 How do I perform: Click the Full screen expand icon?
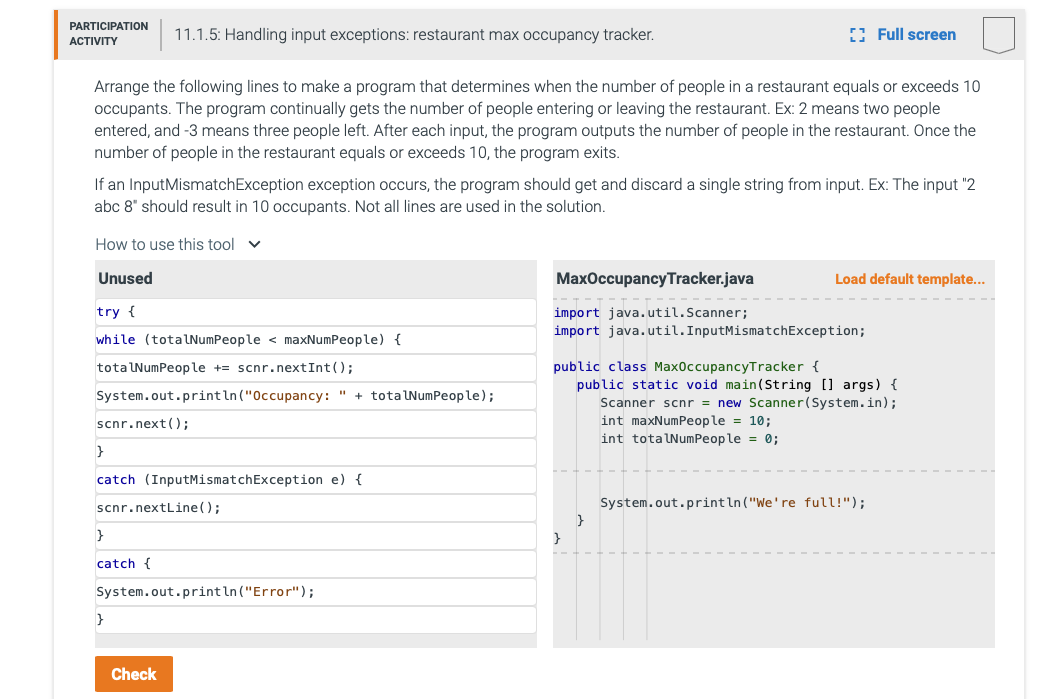(855, 34)
